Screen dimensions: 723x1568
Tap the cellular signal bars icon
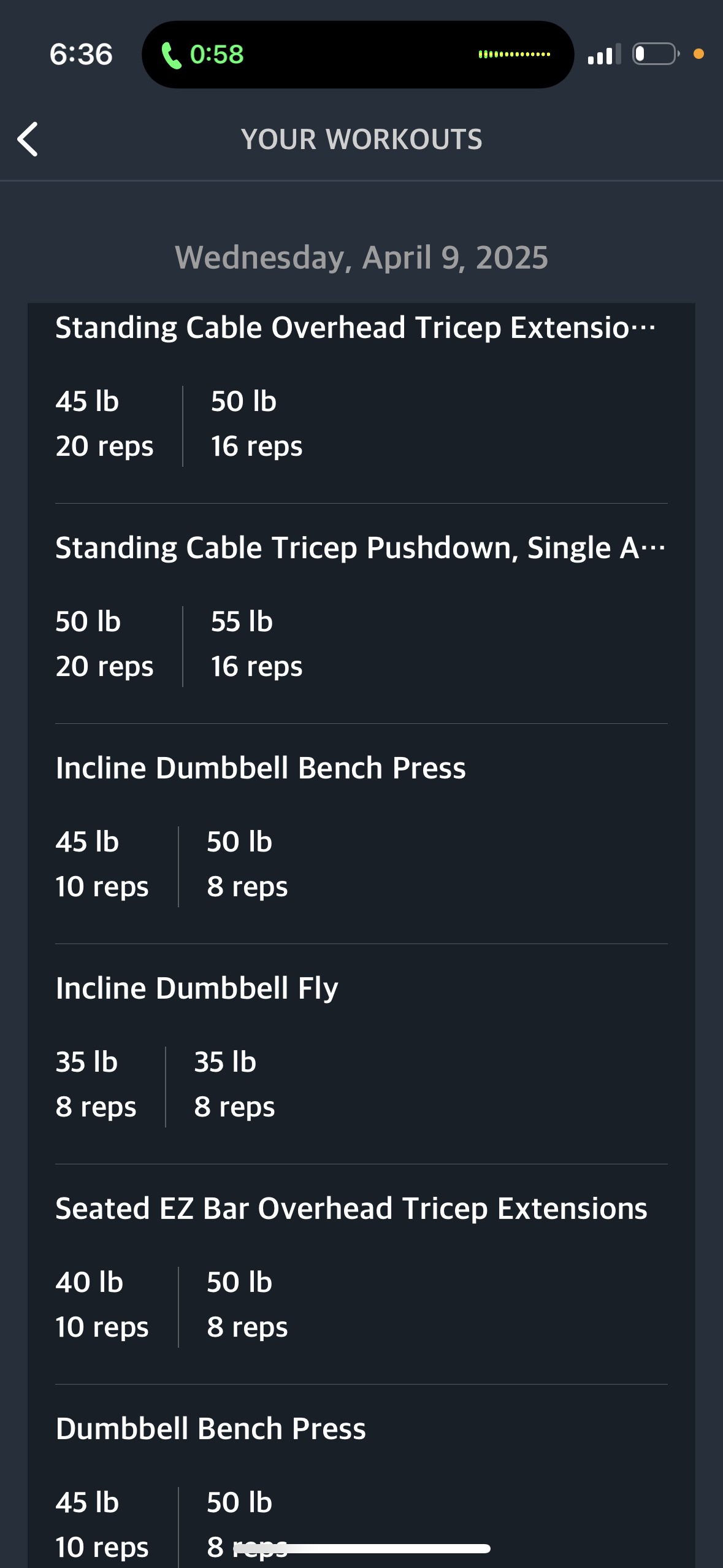pyautogui.click(x=604, y=55)
